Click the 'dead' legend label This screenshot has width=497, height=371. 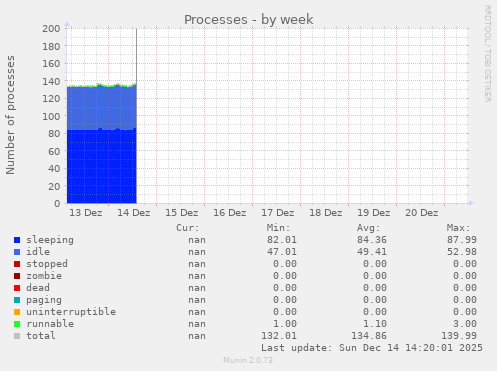[x=38, y=288]
